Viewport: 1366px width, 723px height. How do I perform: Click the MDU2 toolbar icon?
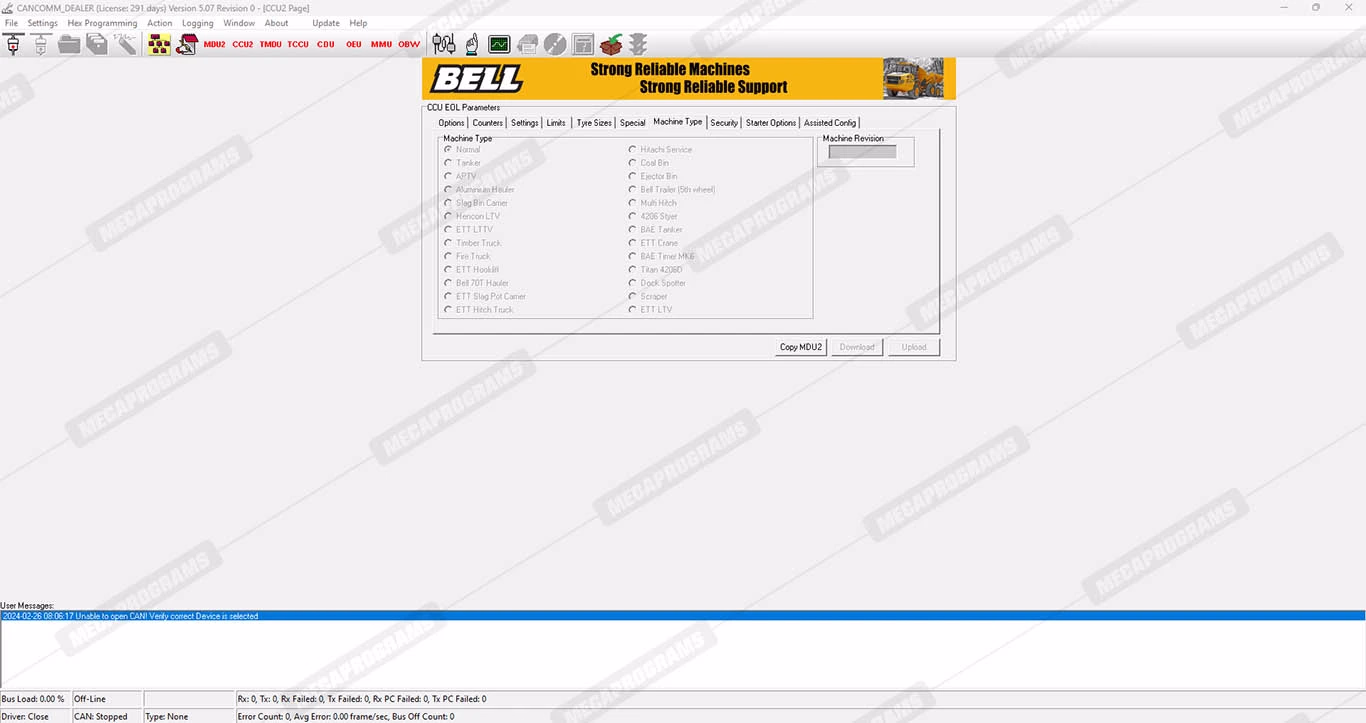pos(214,44)
